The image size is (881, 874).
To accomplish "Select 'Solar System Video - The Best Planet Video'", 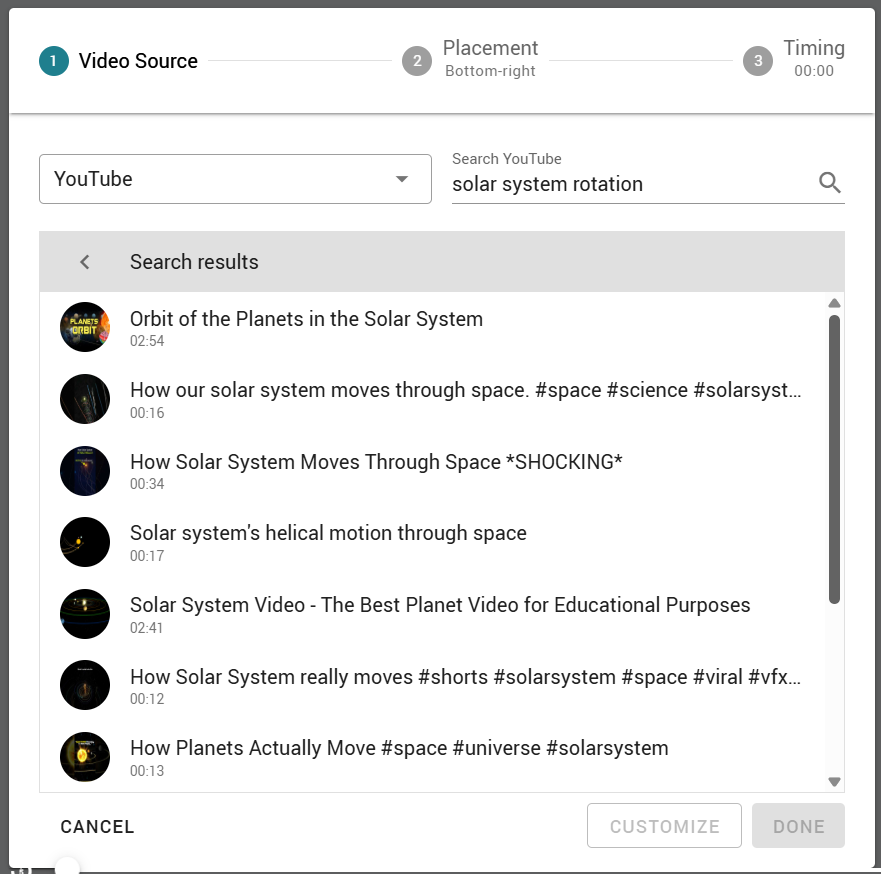I will pyautogui.click(x=442, y=614).
